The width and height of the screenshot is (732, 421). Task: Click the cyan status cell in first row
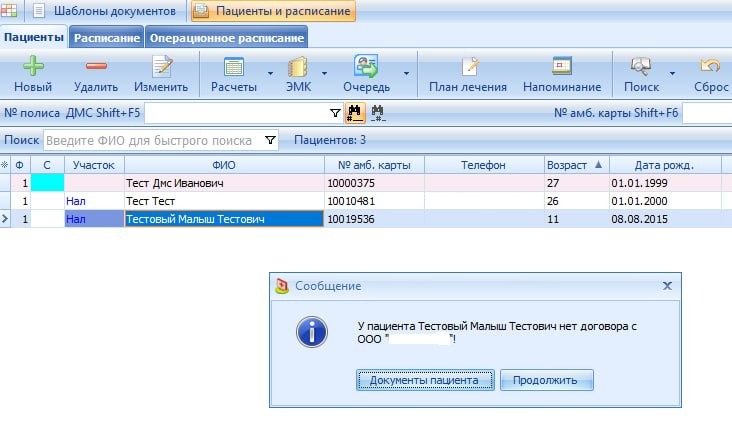click(x=47, y=182)
